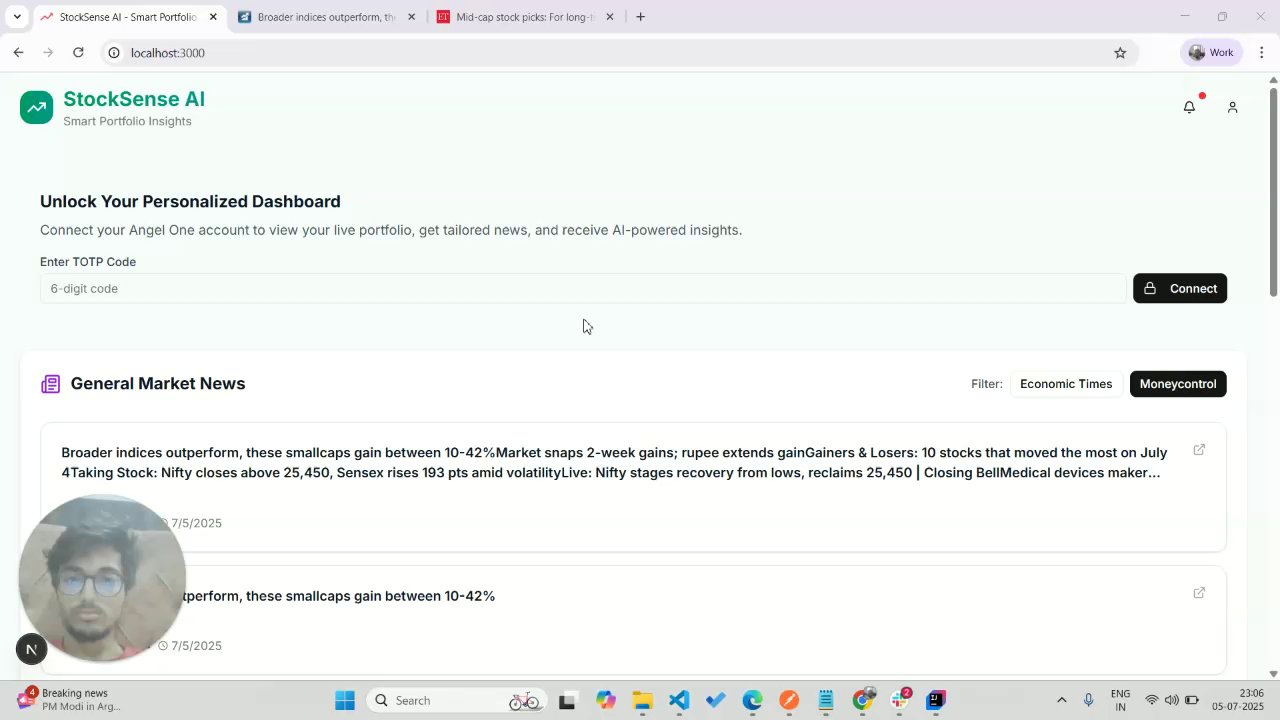
Task: Open the user profile icon
Action: pyautogui.click(x=1232, y=107)
